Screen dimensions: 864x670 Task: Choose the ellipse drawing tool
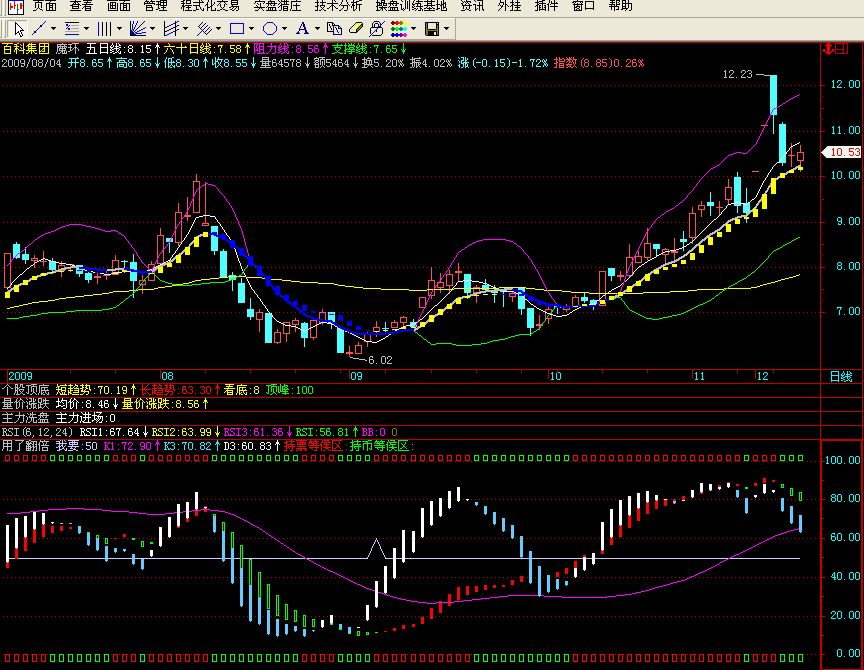270,28
